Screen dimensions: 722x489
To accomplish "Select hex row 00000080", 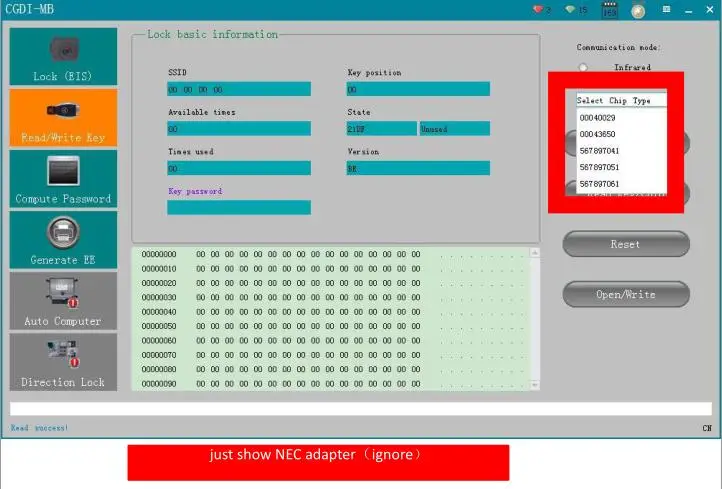I will coord(332,369).
